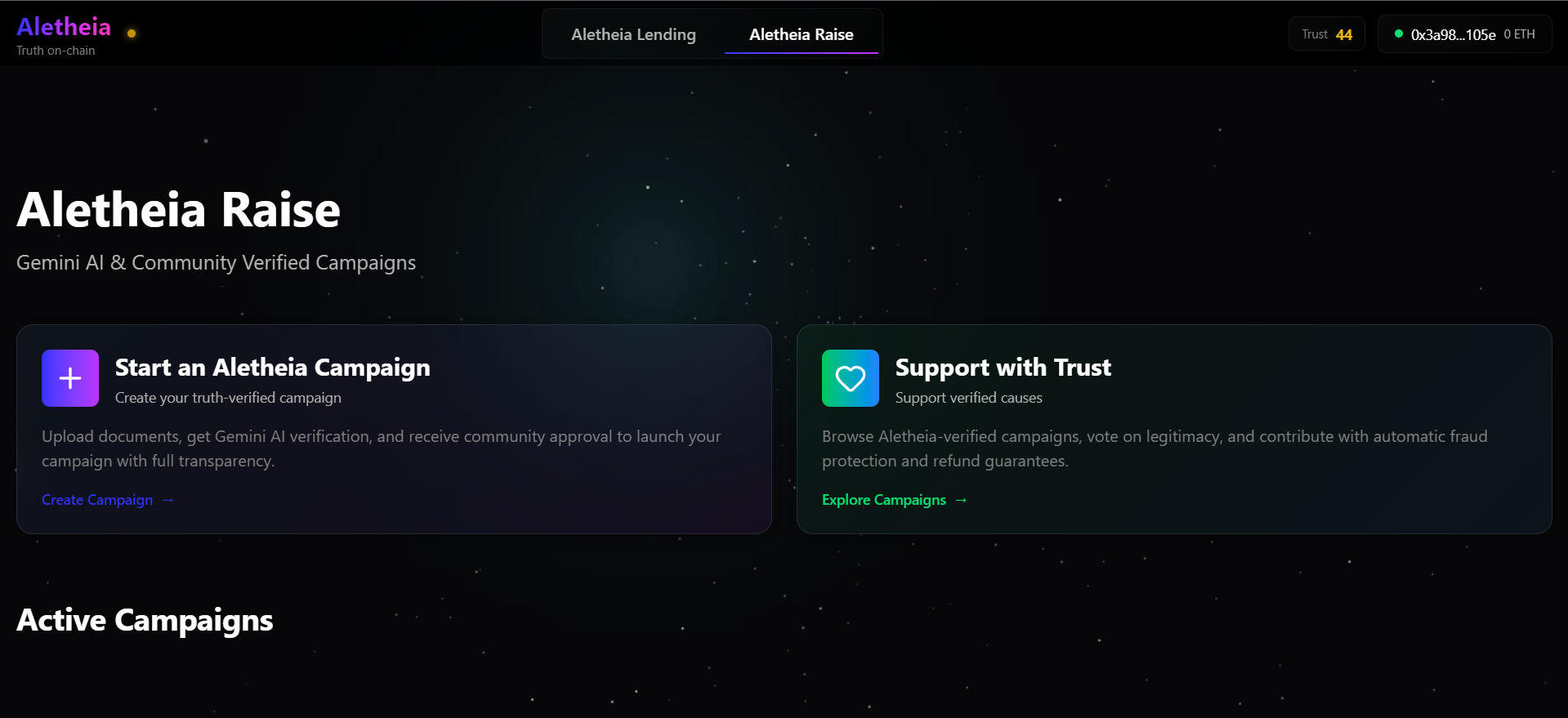Follow the Explore Campaigns link
This screenshot has width=1568, height=718.
coord(883,500)
